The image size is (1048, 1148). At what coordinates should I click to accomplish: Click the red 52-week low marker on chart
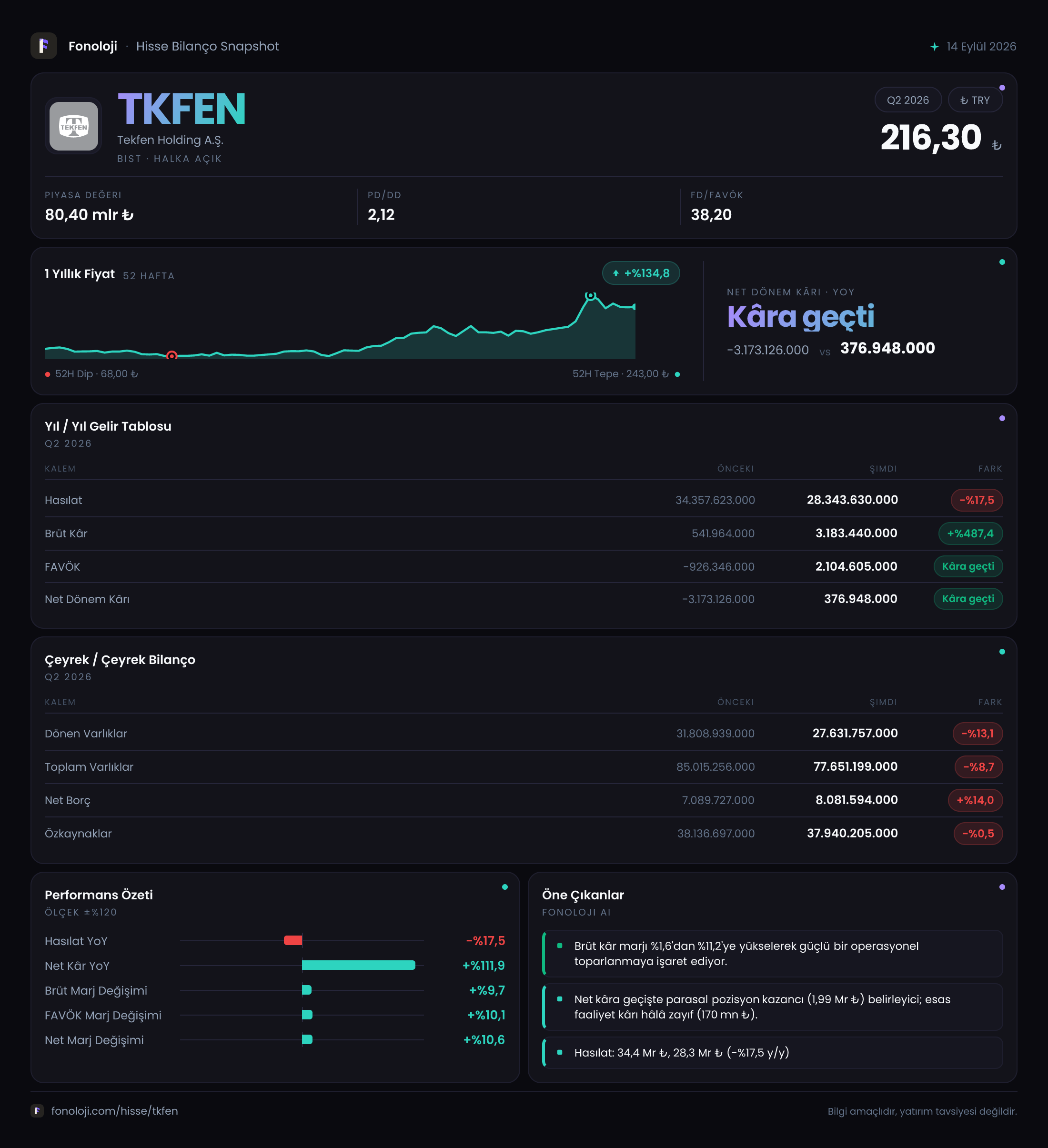coord(171,356)
